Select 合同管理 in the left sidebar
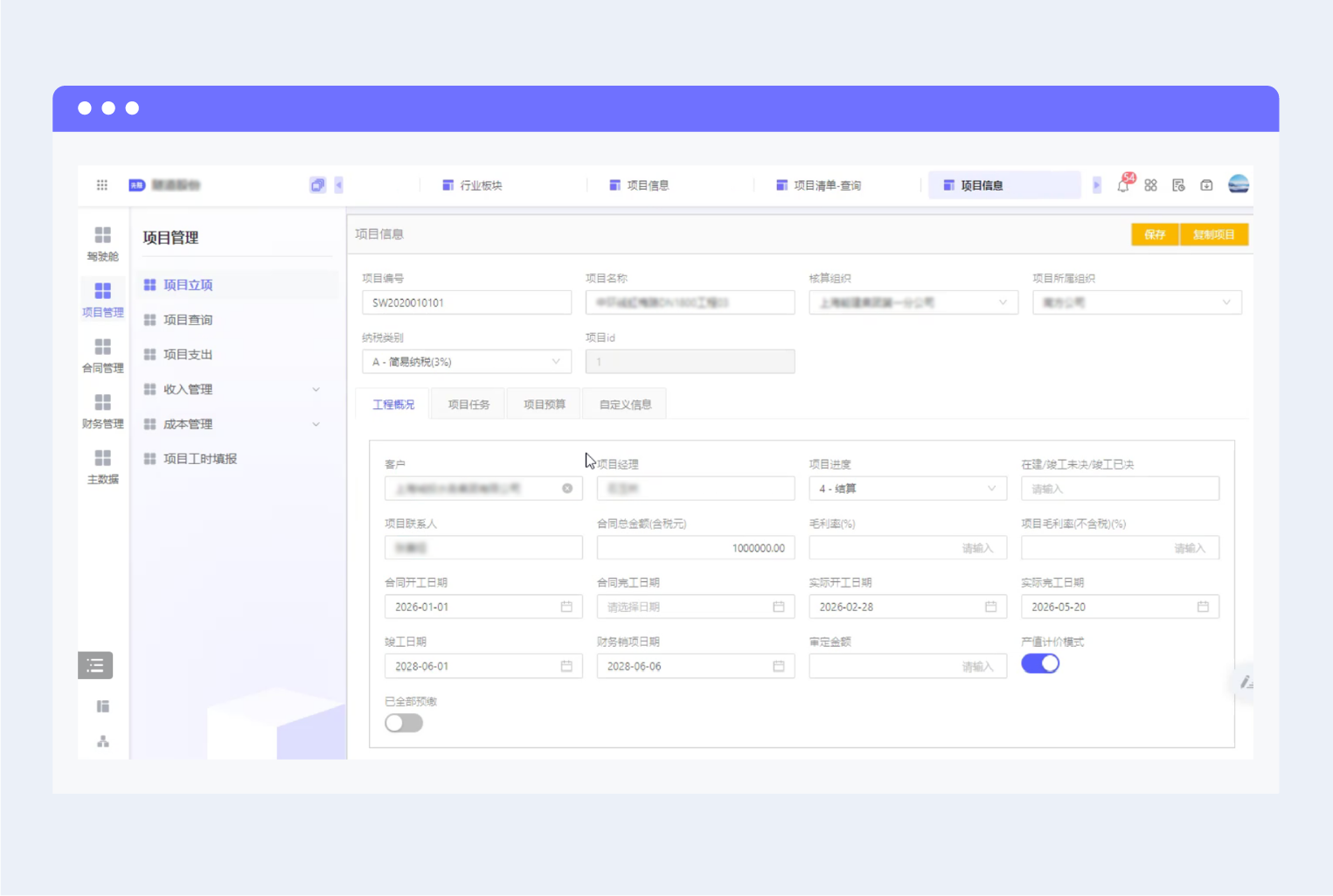This screenshot has width=1333, height=896. tap(103, 356)
